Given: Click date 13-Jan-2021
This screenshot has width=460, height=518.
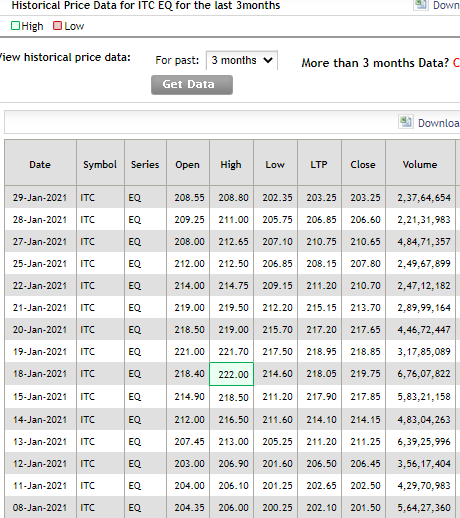Looking at the screenshot, I should pyautogui.click(x=40, y=441).
